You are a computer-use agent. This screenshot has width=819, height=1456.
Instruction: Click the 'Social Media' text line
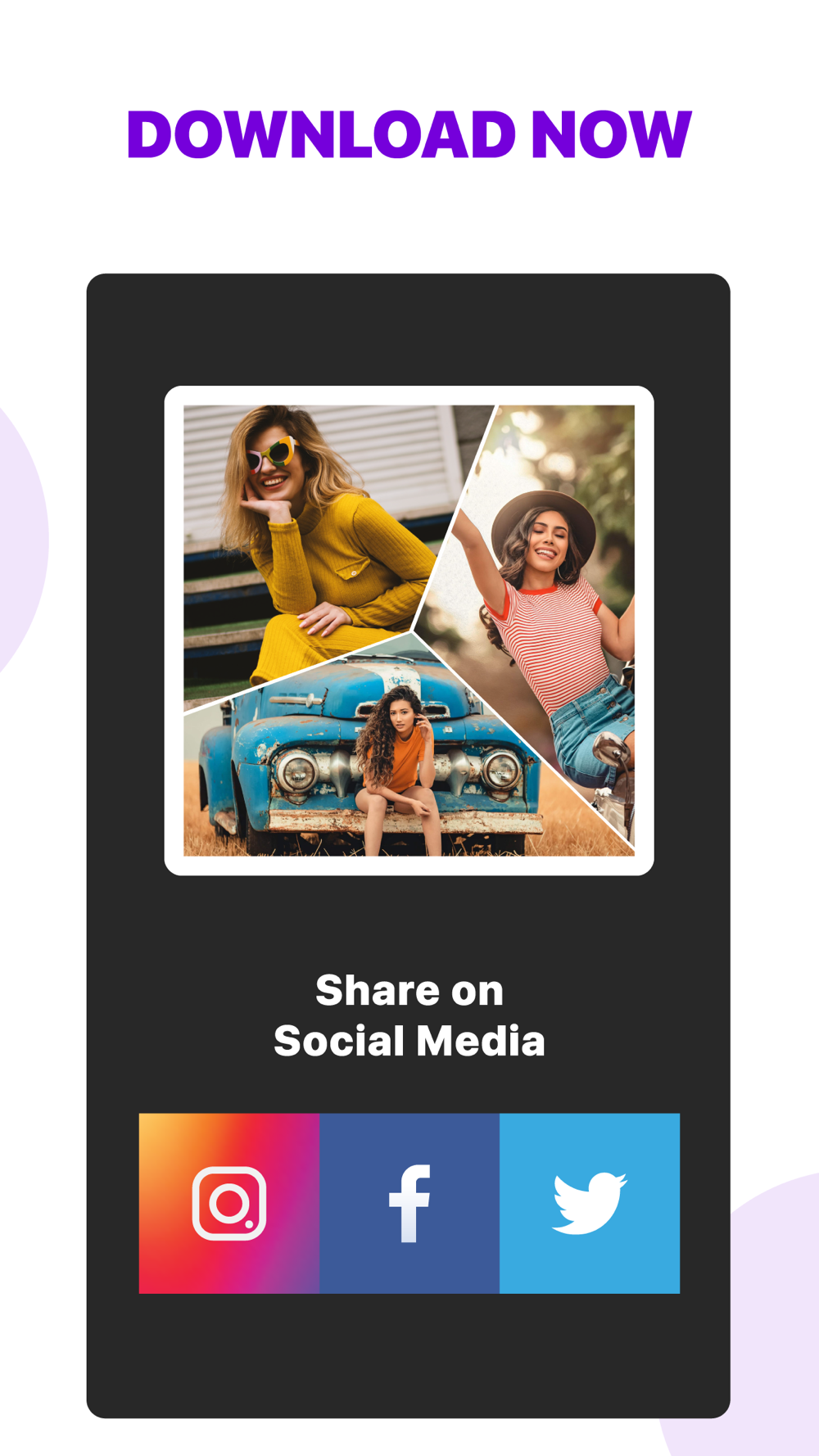tap(409, 1041)
